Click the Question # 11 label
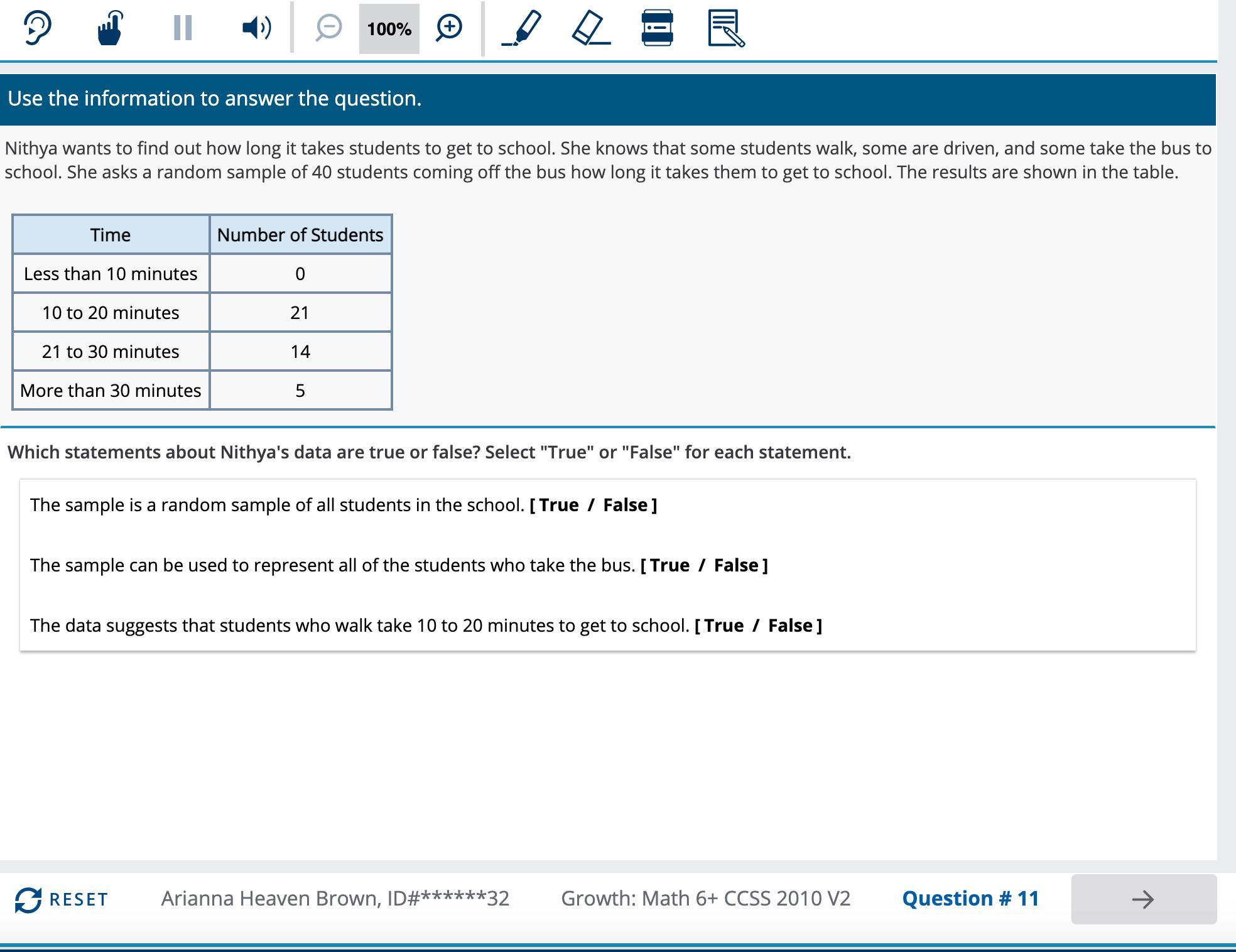 pos(970,899)
